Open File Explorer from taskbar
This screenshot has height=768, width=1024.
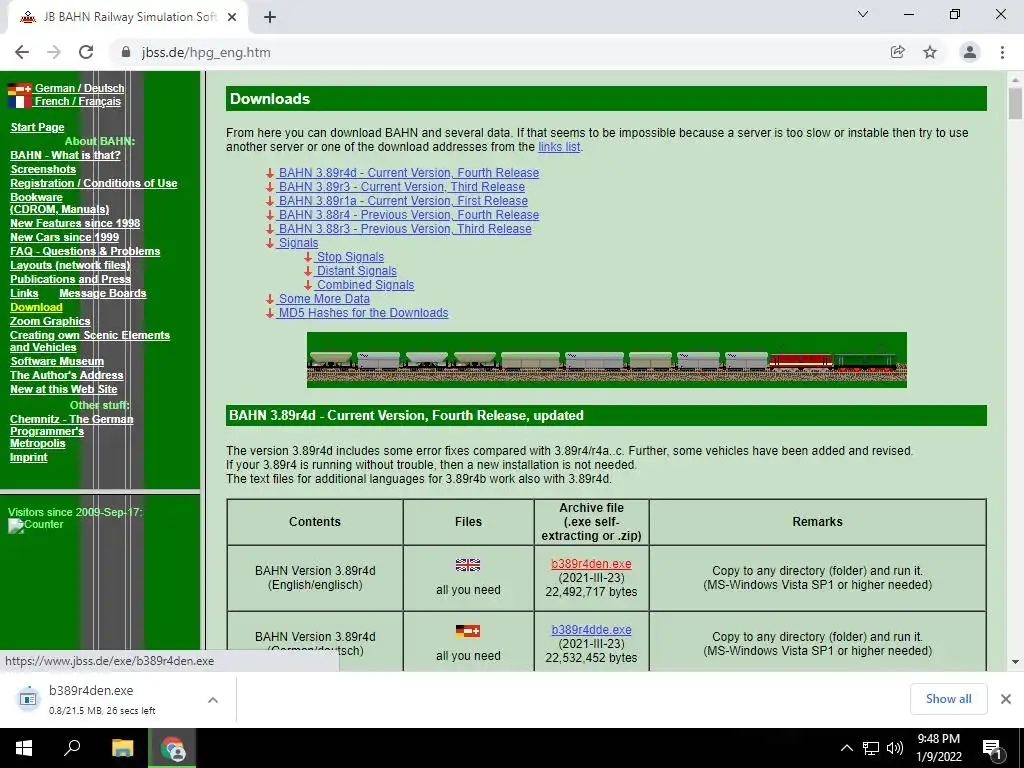click(x=122, y=748)
